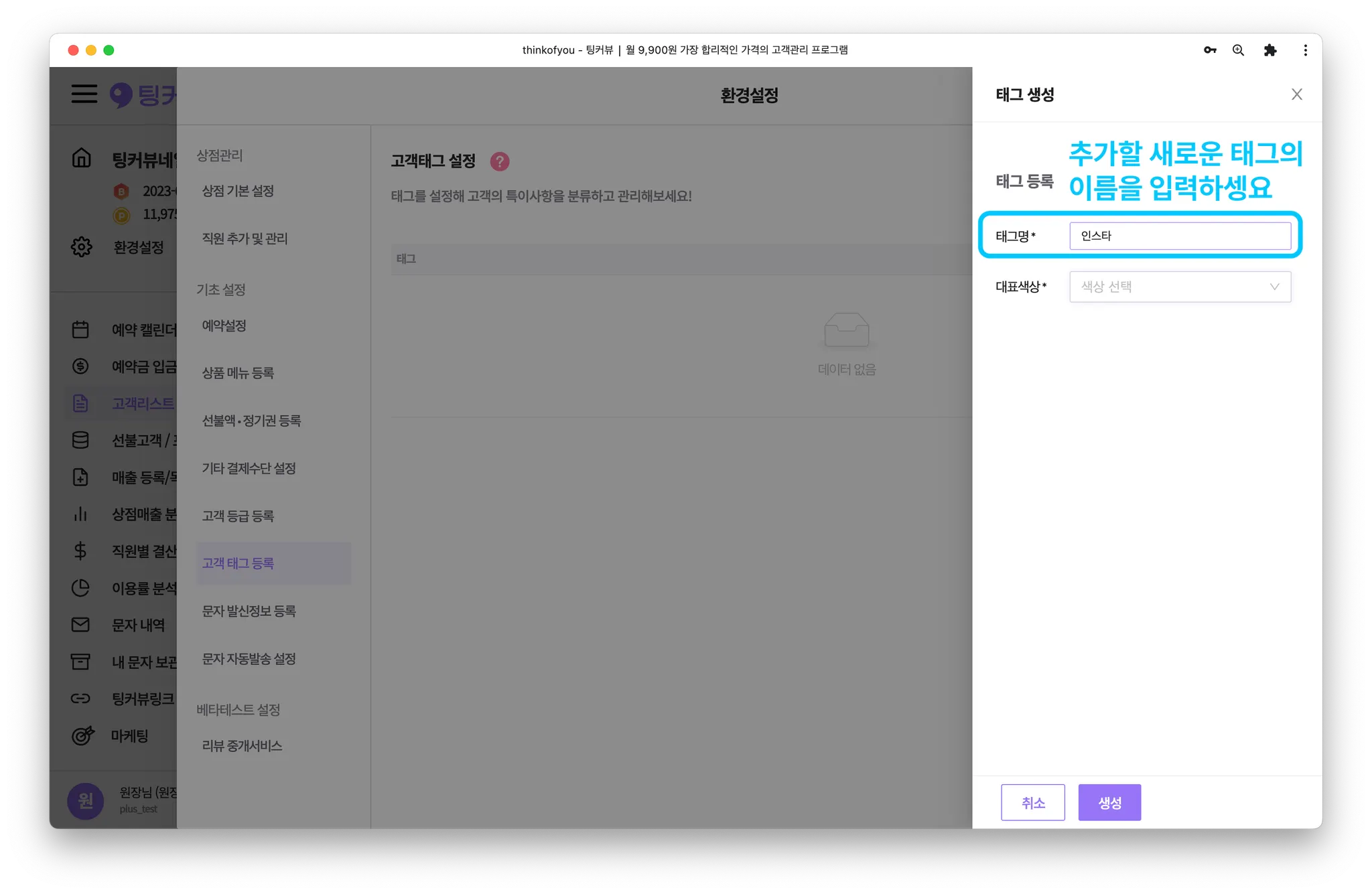Screen dimensions: 1372x894
Task: Click the 생성 button
Action: pyautogui.click(x=1109, y=802)
